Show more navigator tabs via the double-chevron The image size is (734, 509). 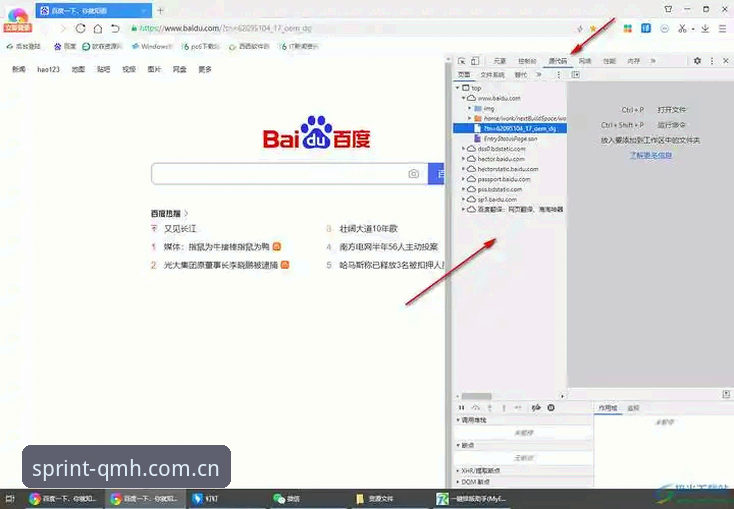[539, 74]
